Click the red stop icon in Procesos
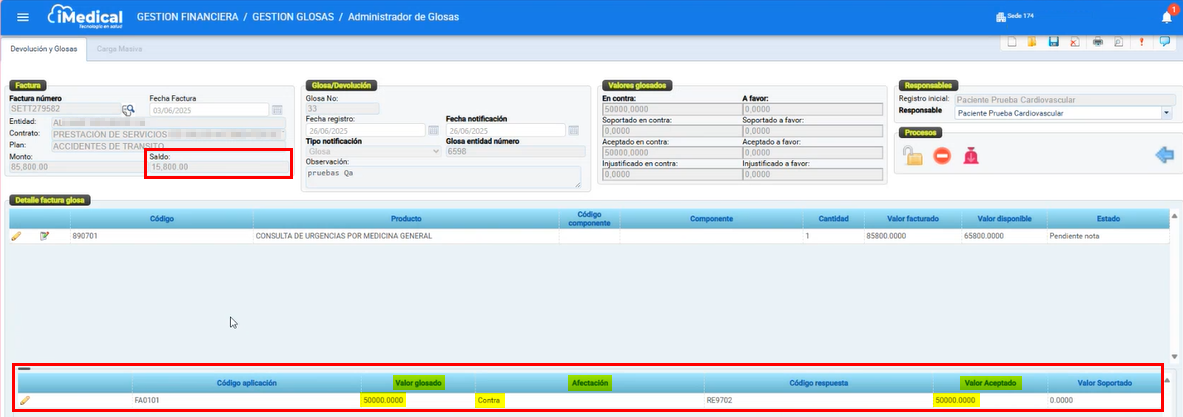The height and width of the screenshot is (417, 1183). [x=941, y=156]
